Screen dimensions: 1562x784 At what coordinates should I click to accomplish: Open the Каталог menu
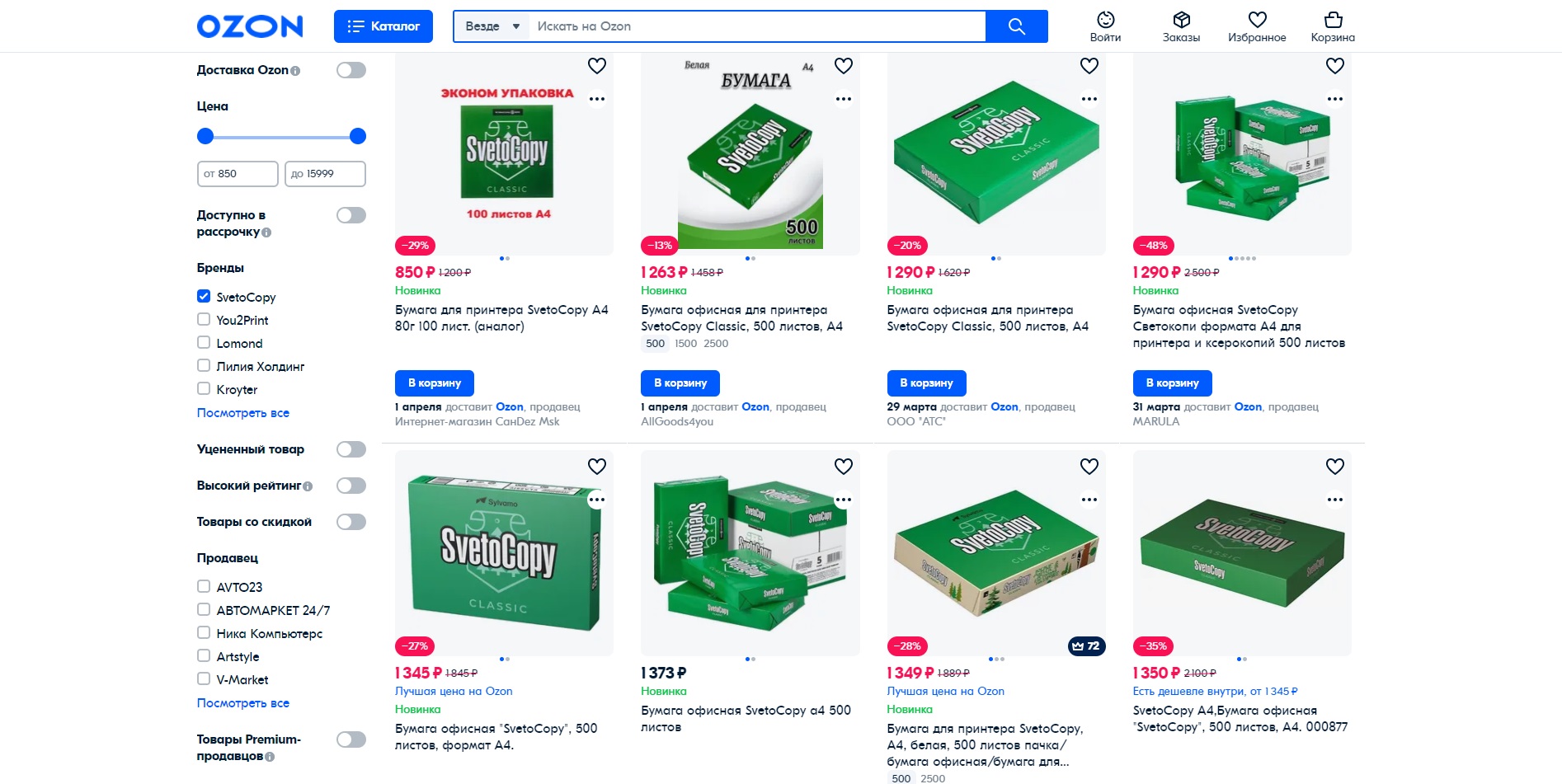point(383,26)
